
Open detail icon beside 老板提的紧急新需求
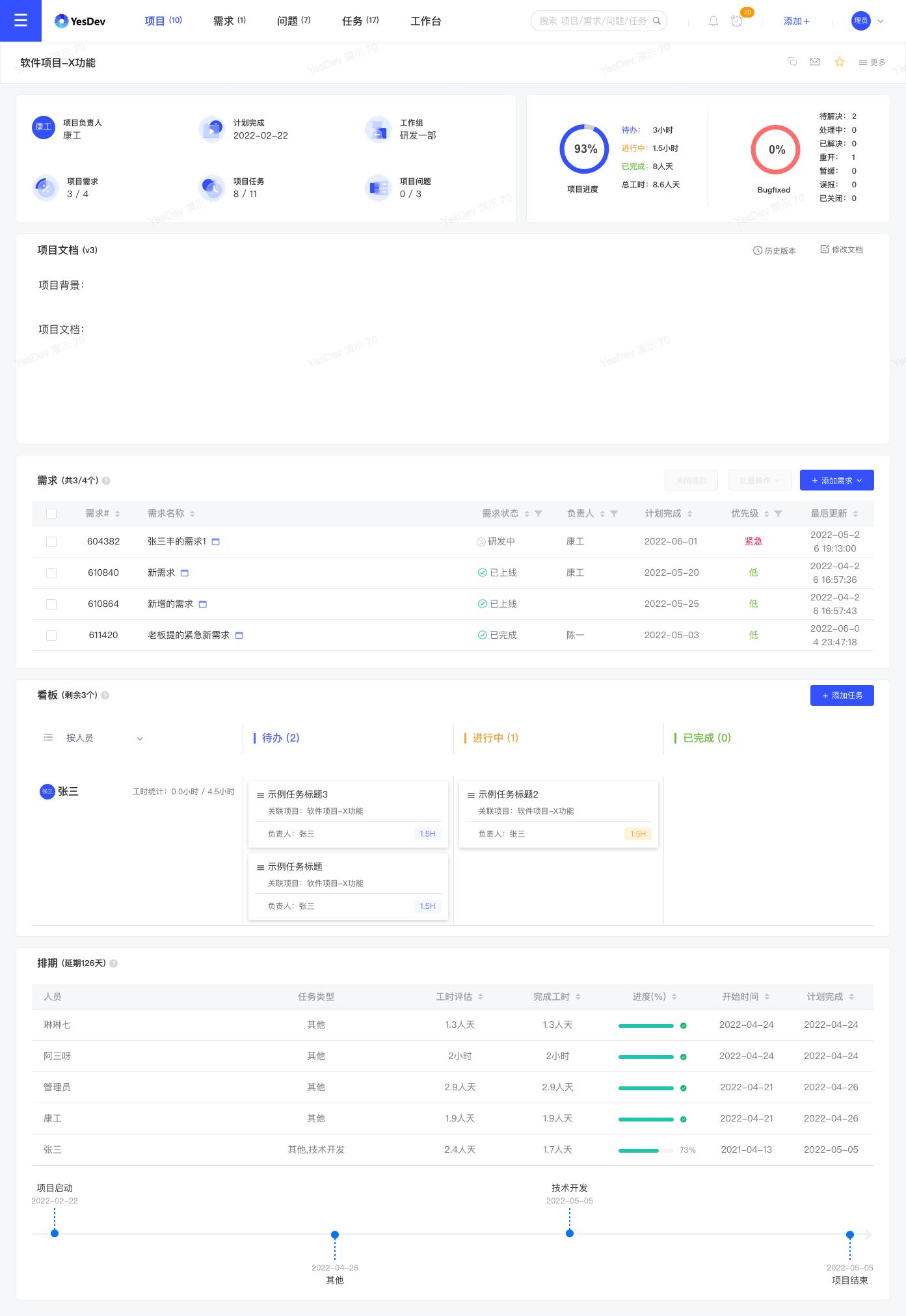(239, 636)
